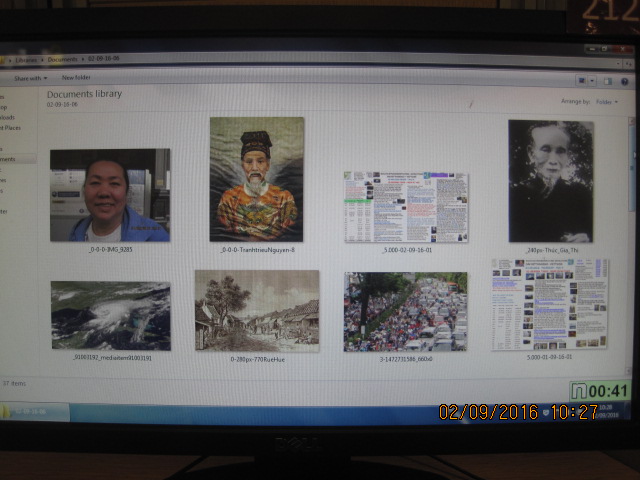Image resolution: width=640 pixels, height=480 pixels.
Task: Change Arrange by Folder dropdown
Action: [x=607, y=102]
